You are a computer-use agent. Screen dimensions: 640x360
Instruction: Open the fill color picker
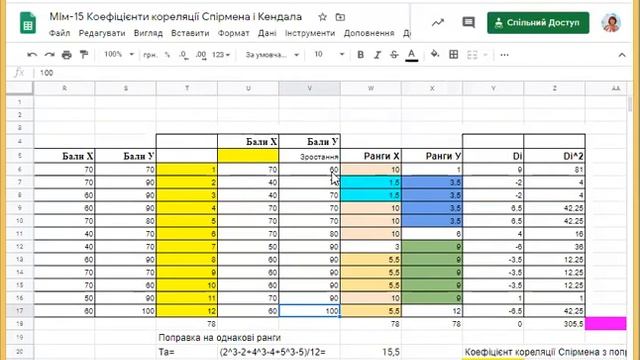(x=435, y=54)
